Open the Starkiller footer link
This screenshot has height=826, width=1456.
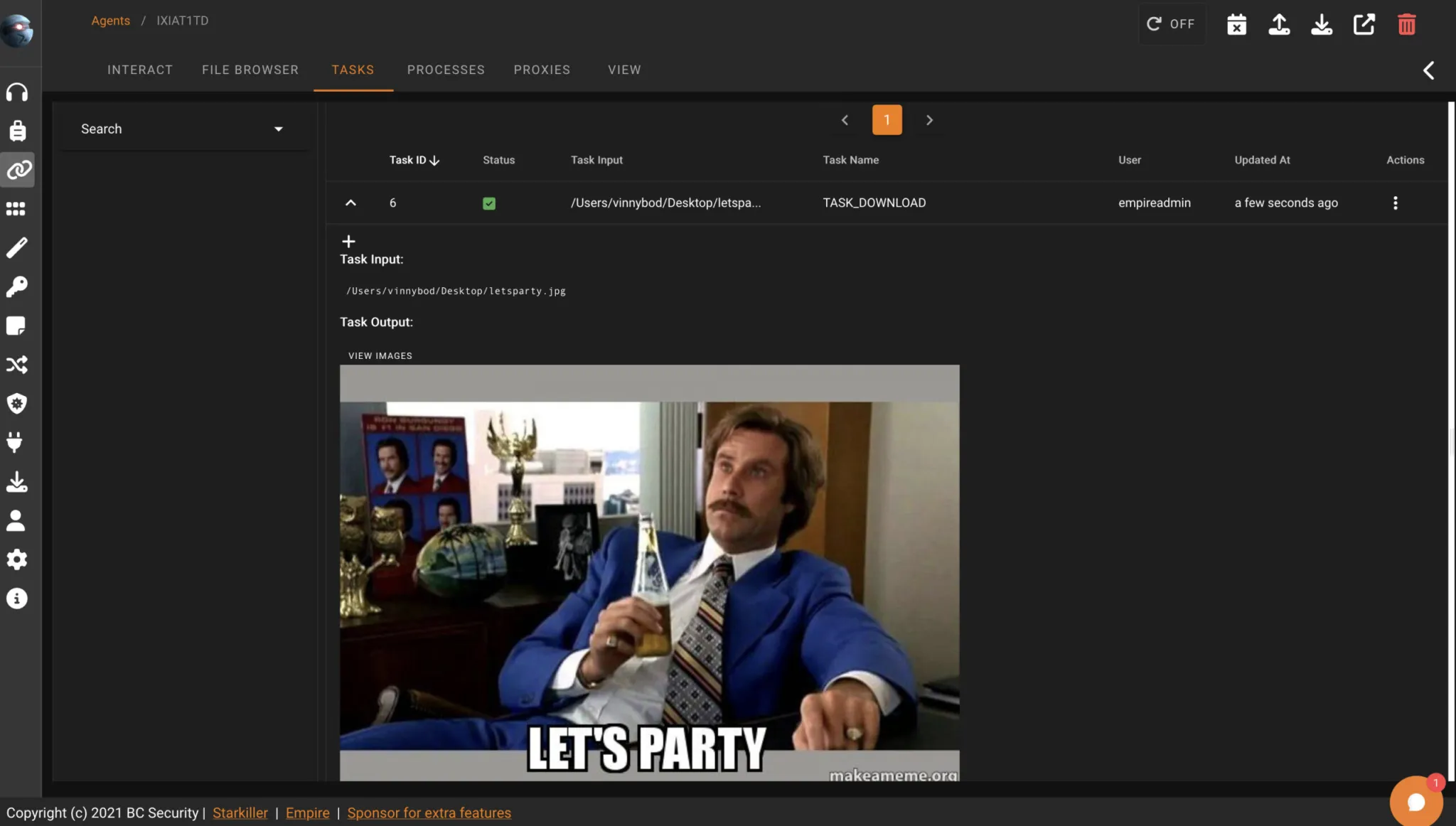240,812
